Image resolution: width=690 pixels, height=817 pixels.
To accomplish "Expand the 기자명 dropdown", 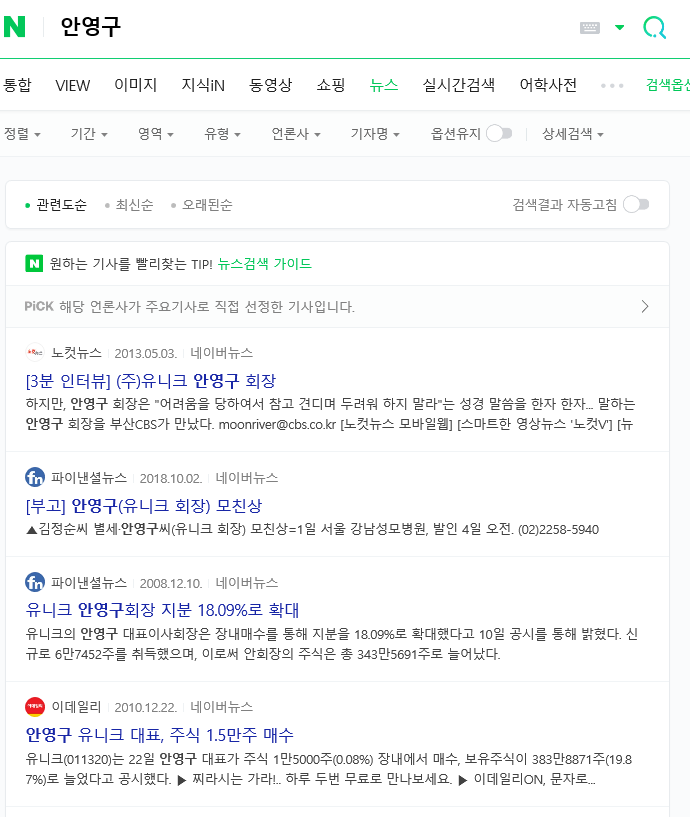I will [375, 134].
